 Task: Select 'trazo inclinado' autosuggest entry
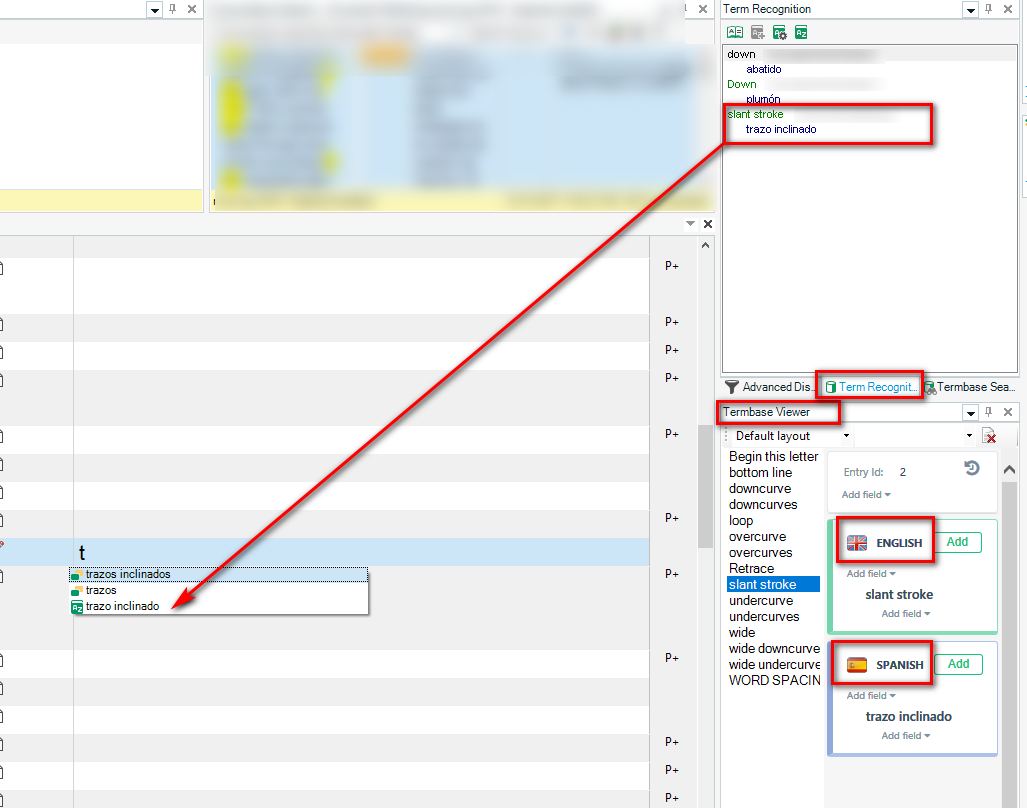[x=122, y=606]
